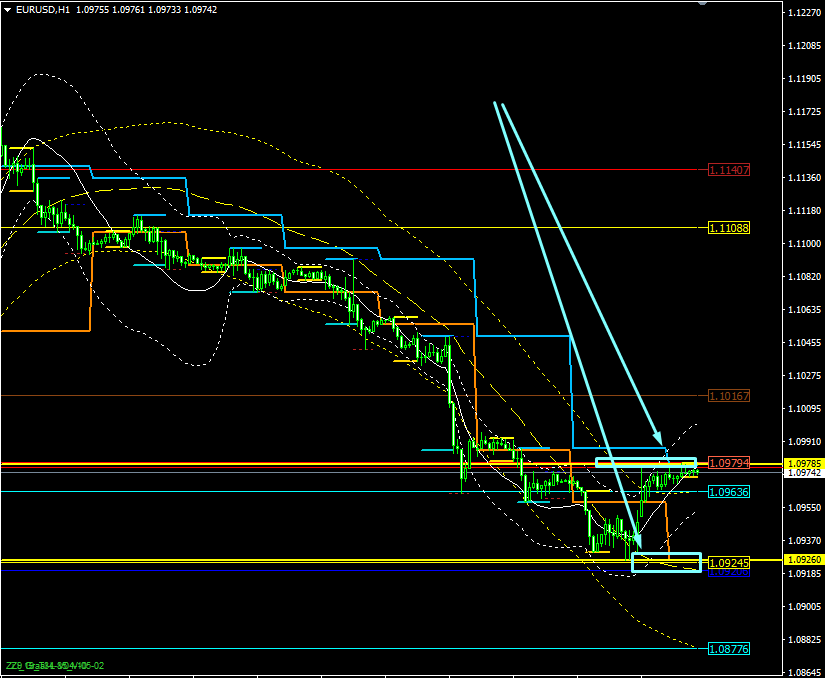This screenshot has width=825, height=678.
Task: Select the yellow 1.09260 tag on price axis
Action: pos(804,560)
